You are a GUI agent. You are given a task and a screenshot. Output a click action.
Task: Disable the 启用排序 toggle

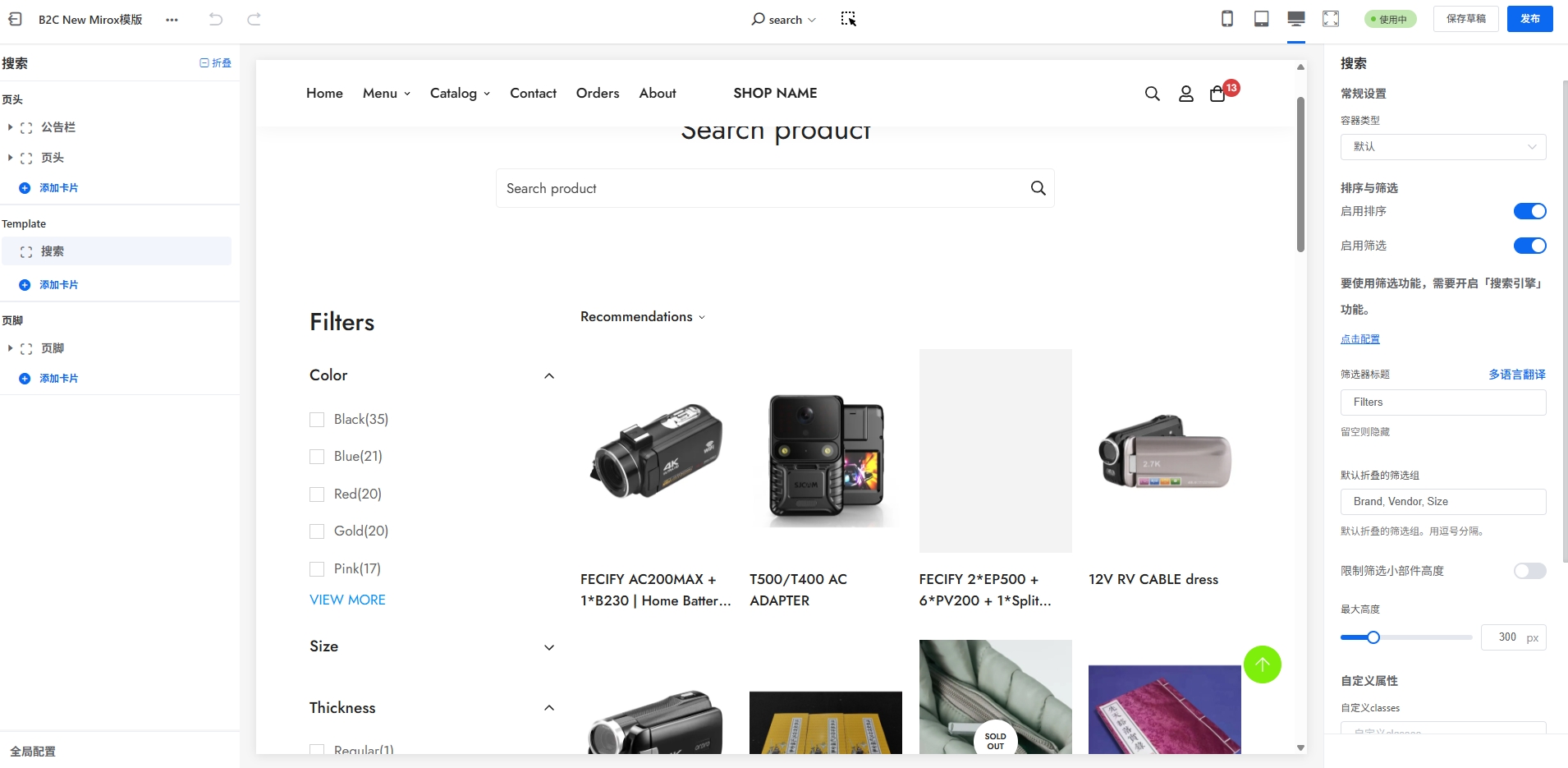1529,211
